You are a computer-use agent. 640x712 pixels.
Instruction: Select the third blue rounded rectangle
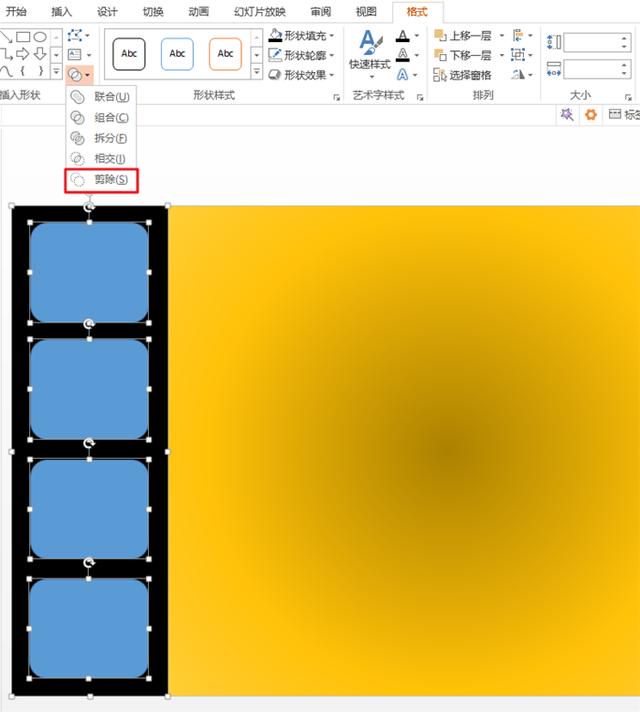coord(89,509)
